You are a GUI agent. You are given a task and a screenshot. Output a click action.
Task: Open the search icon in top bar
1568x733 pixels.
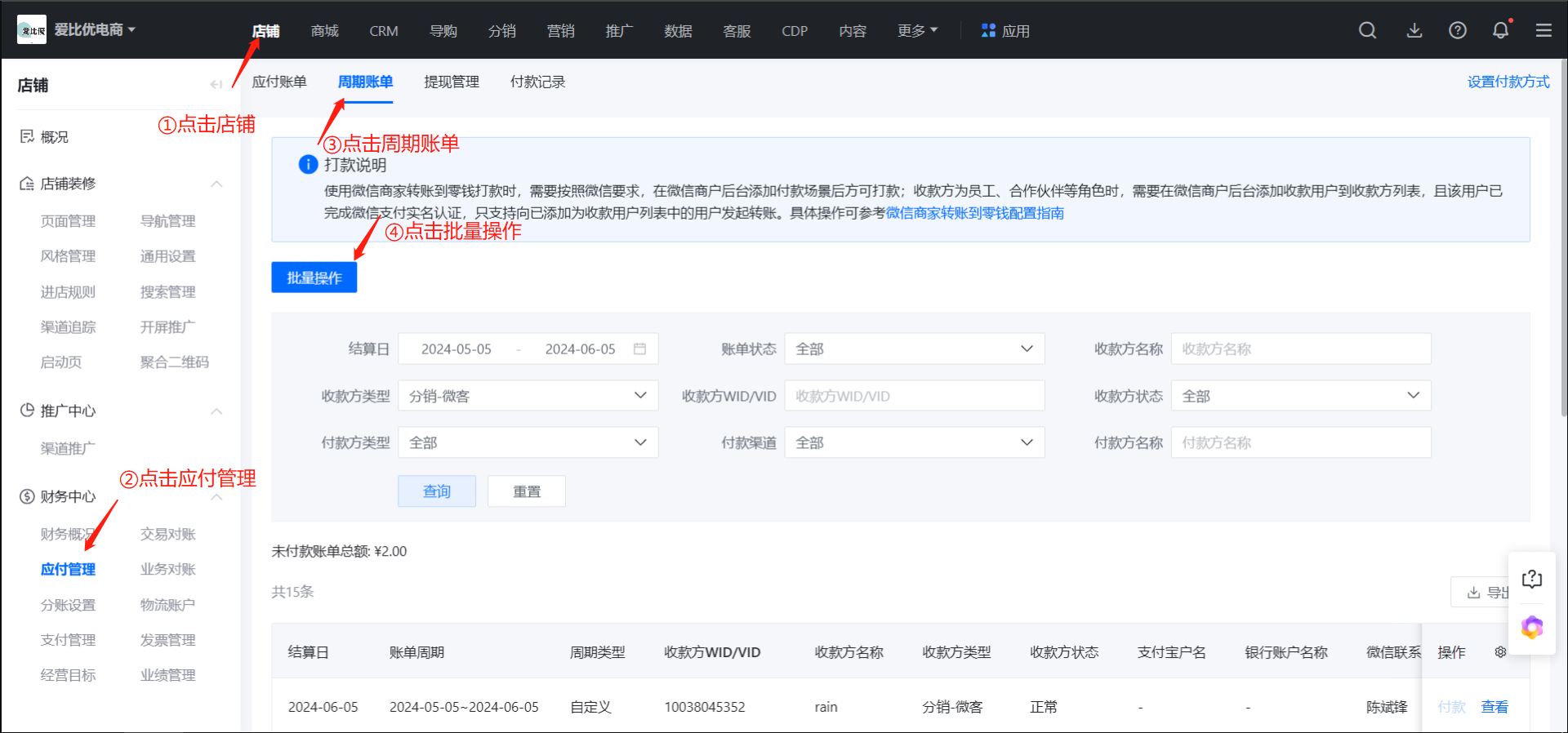coord(1367,30)
